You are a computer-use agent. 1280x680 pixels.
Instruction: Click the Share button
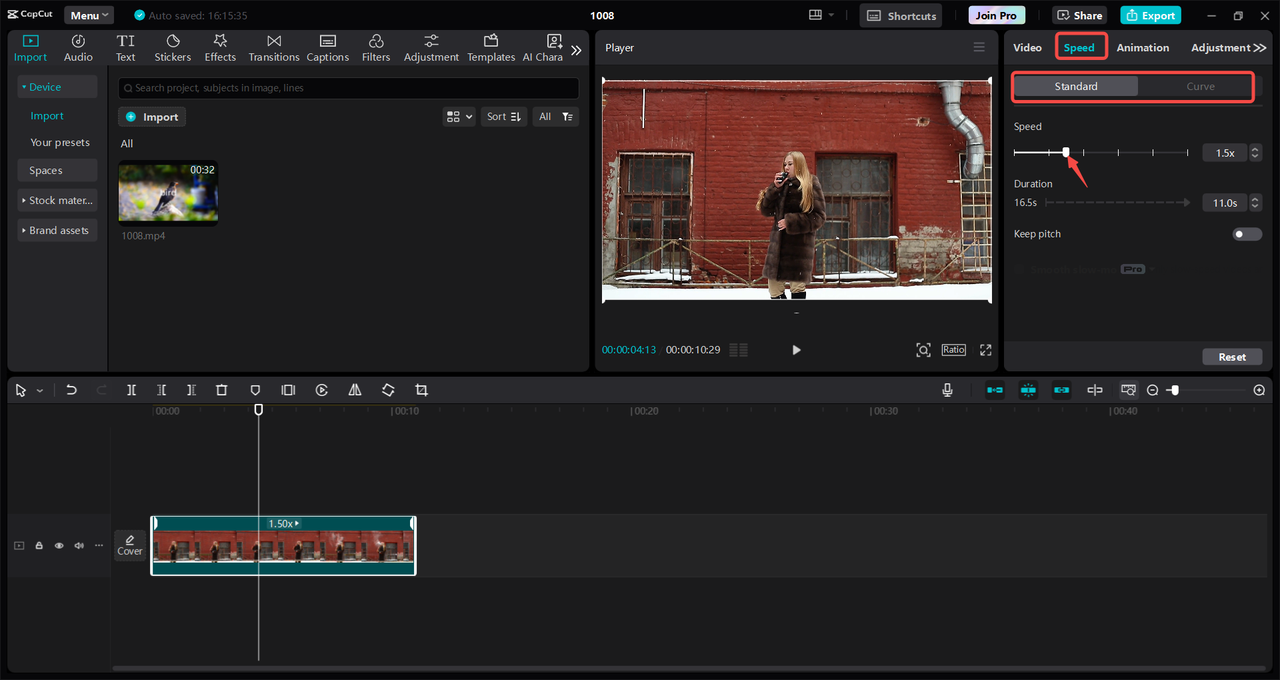1079,15
